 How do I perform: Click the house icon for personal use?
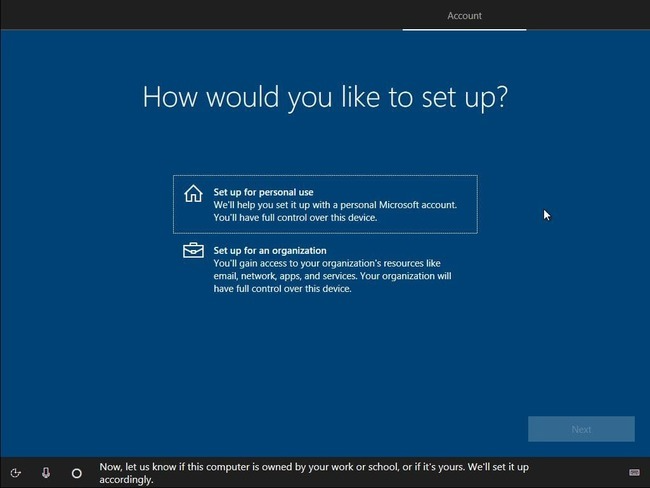tap(193, 194)
